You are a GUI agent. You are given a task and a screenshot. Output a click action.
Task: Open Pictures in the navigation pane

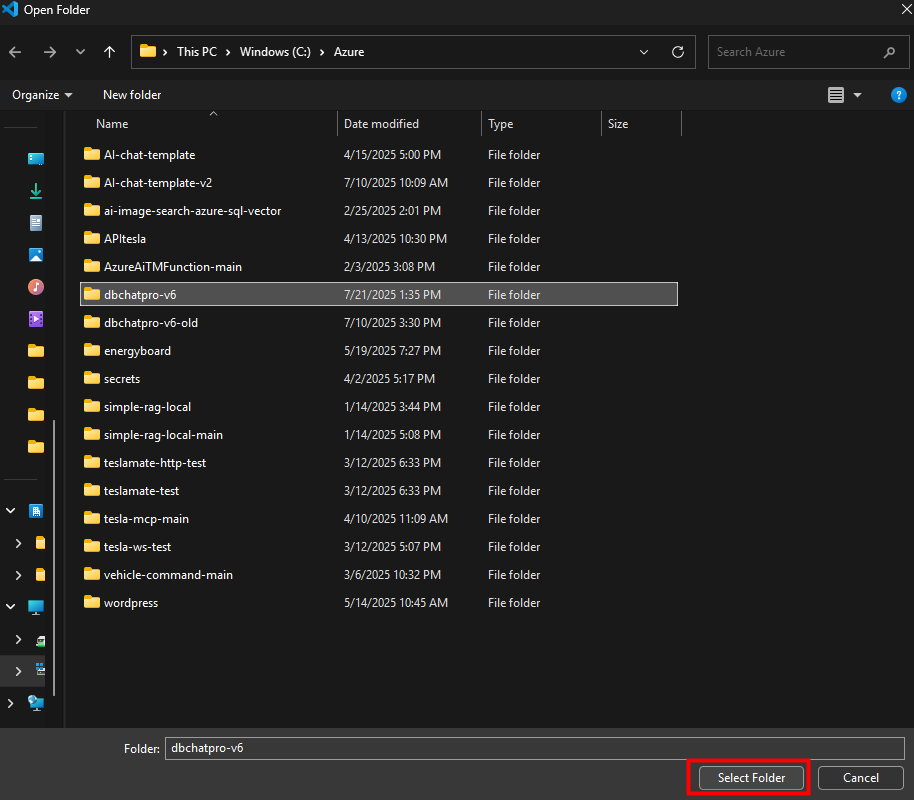coord(36,255)
